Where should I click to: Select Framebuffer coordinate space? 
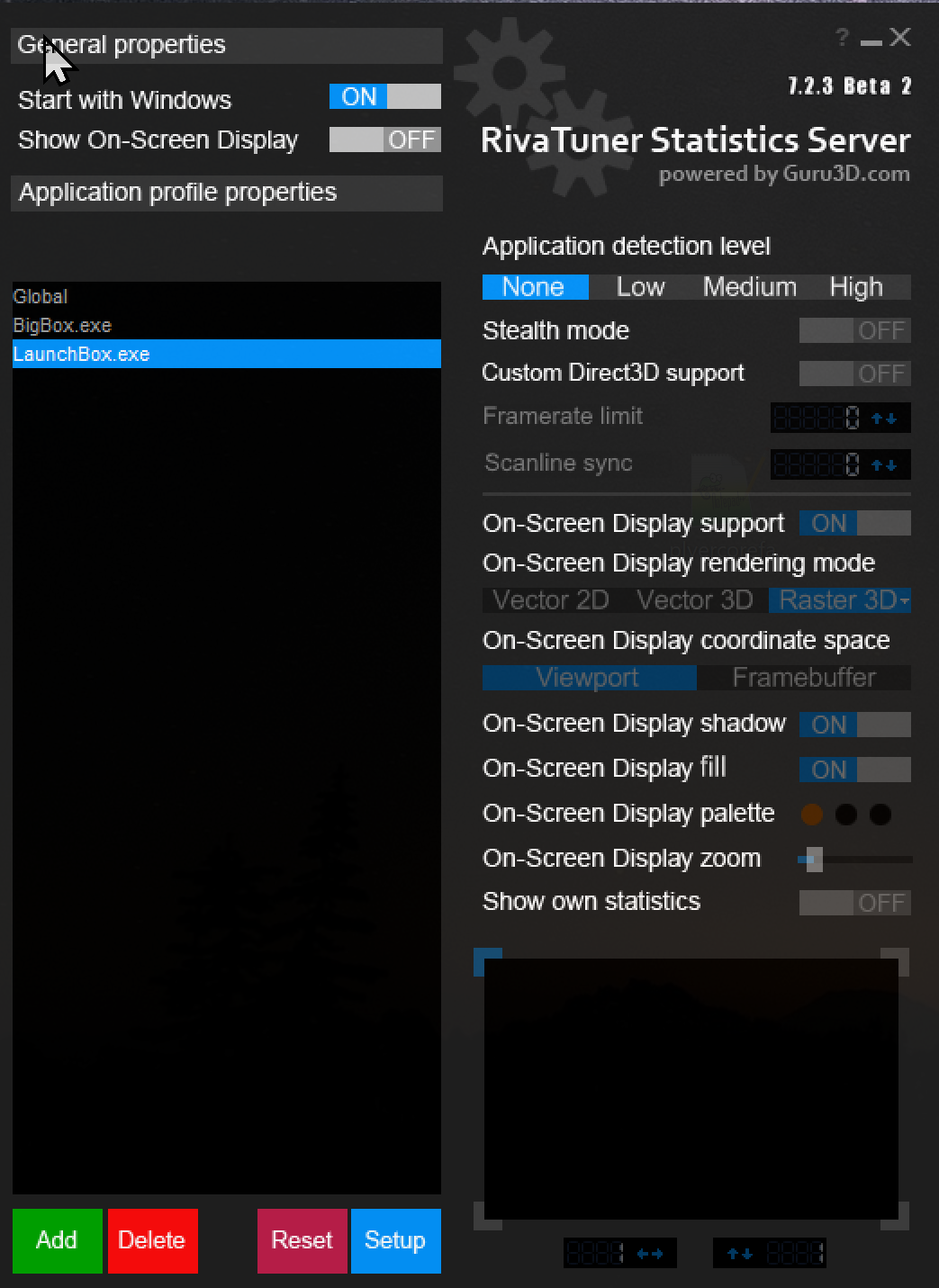pyautogui.click(x=804, y=678)
